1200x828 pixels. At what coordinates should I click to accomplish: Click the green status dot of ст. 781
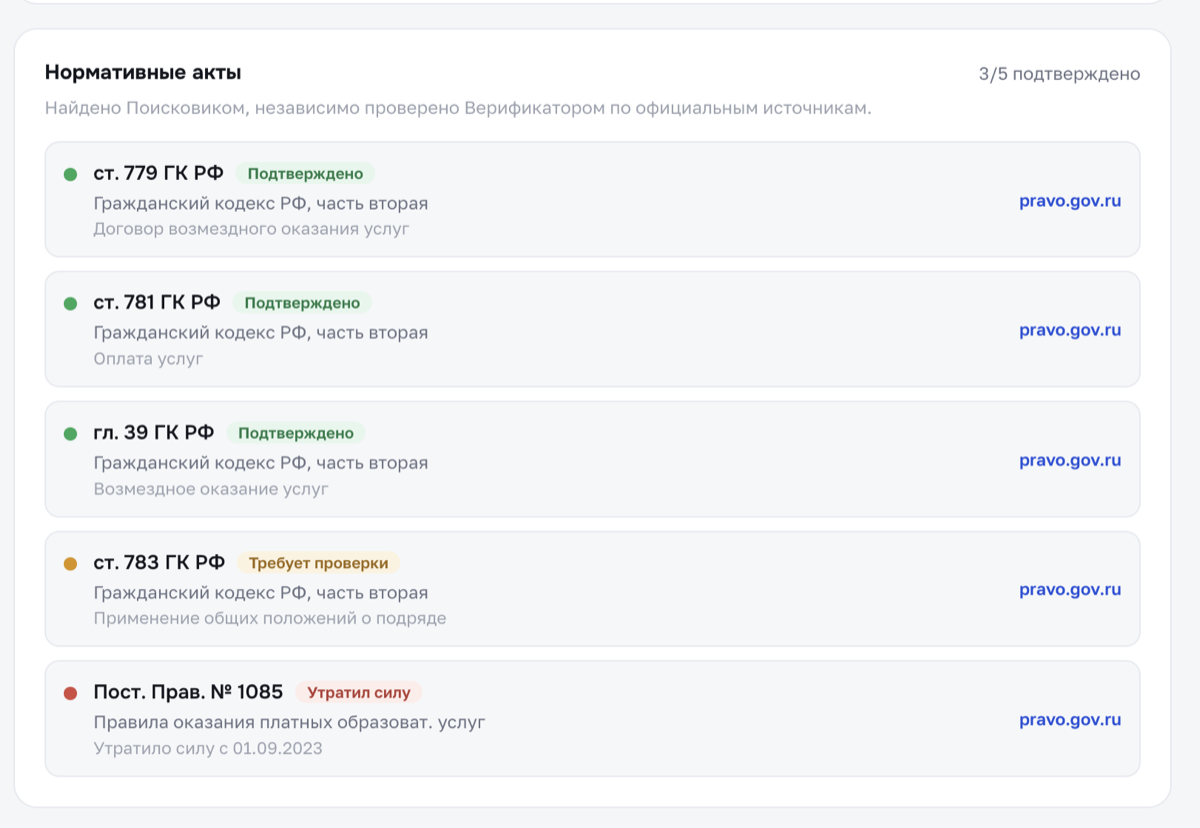[x=70, y=303]
